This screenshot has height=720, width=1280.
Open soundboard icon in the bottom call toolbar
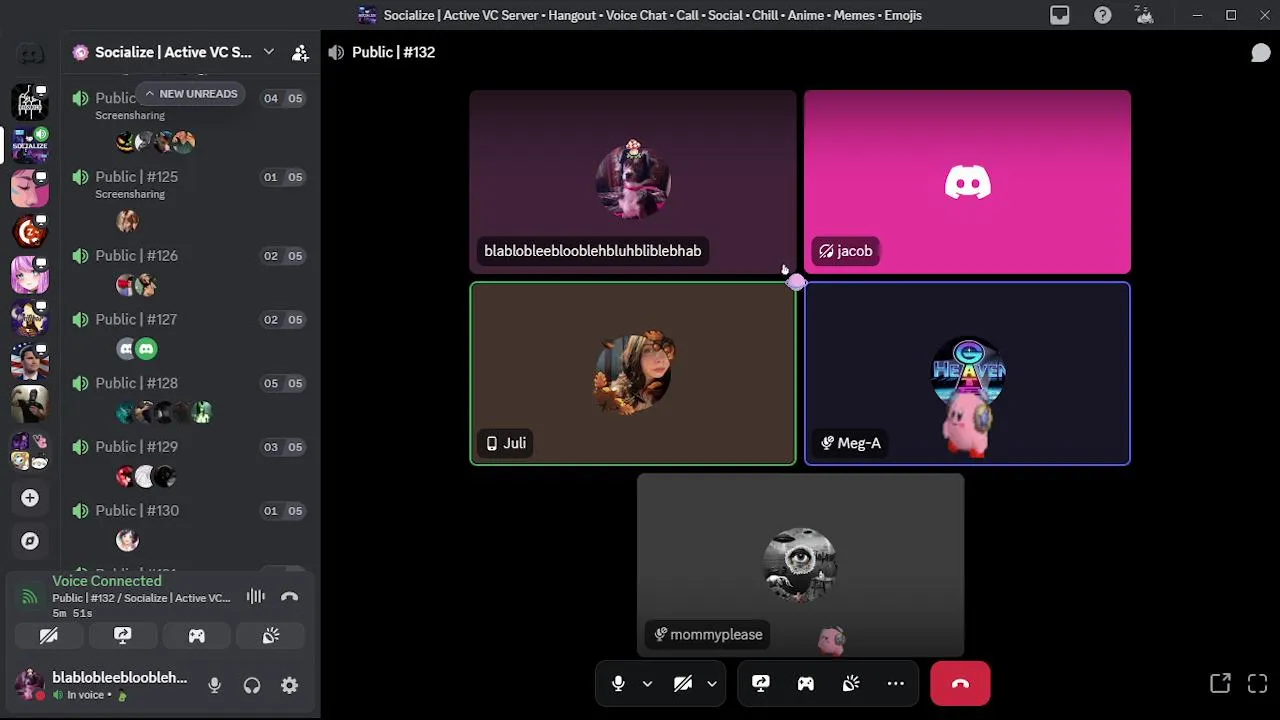[x=851, y=684]
